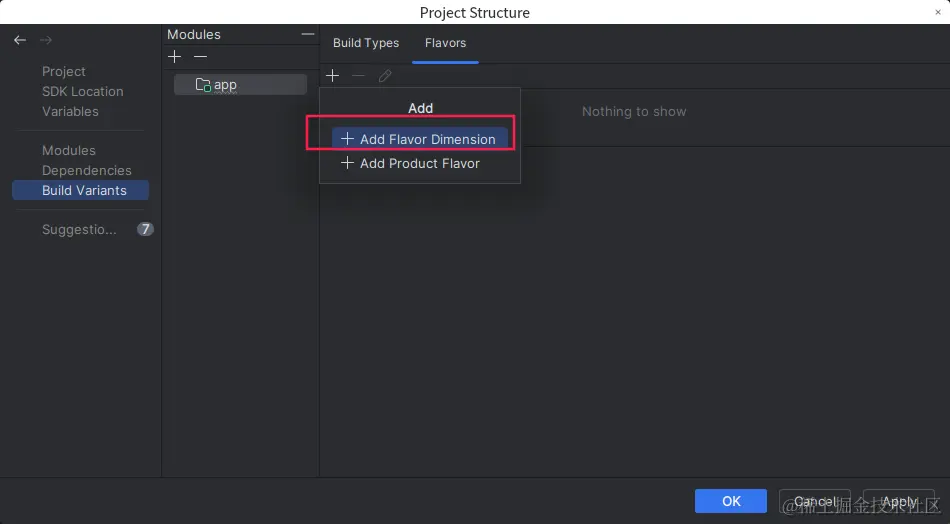The width and height of the screenshot is (950, 524).
Task: Open the Project settings section
Action: point(64,71)
